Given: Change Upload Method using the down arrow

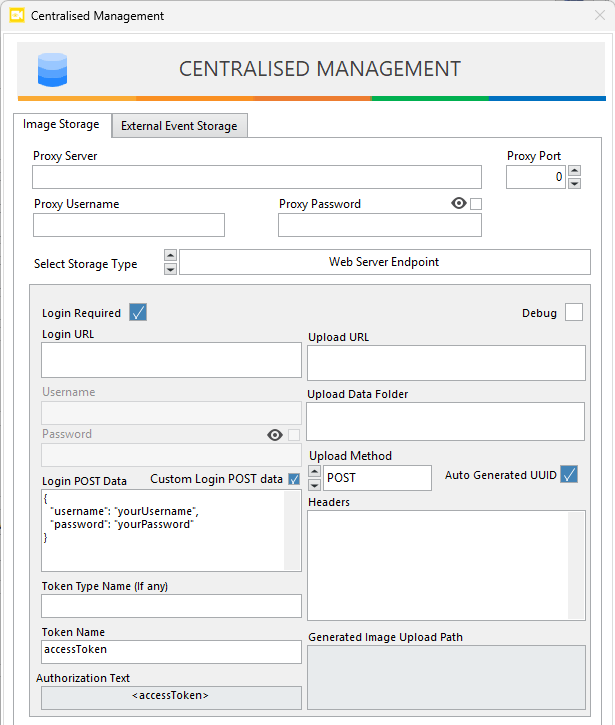Looking at the screenshot, I should coord(315,484).
